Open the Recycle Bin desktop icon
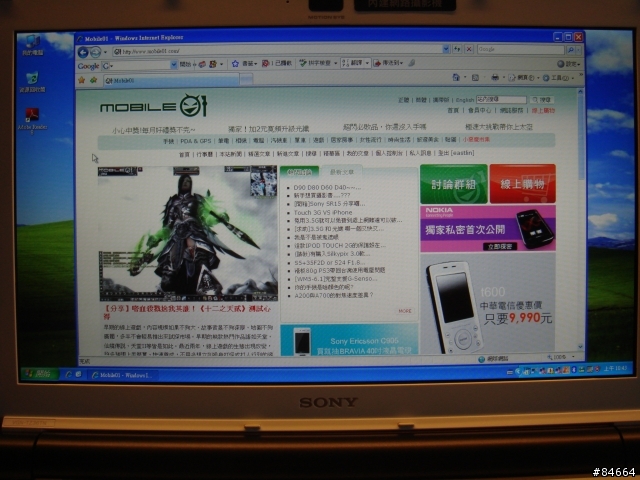640x480 pixels. coord(32,82)
